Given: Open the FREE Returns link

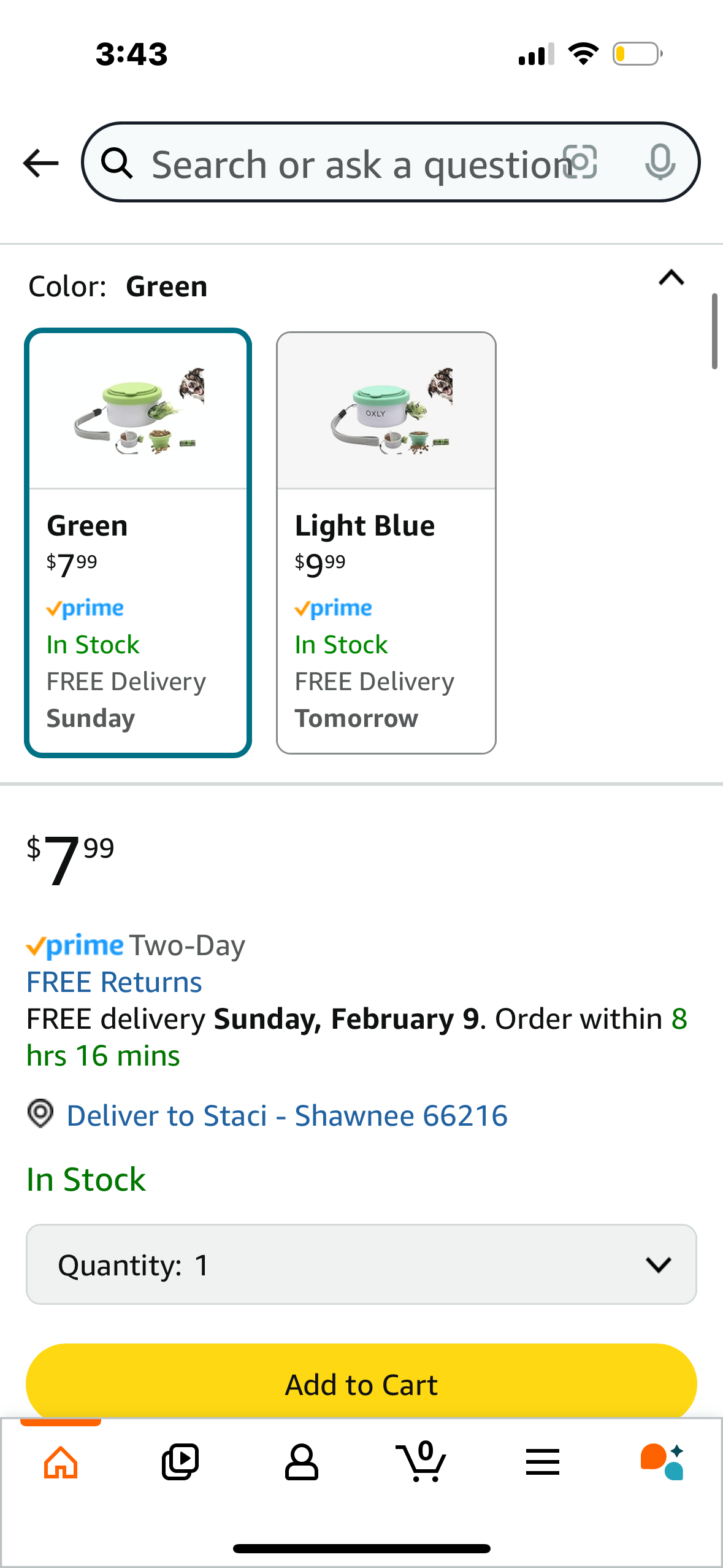Looking at the screenshot, I should (114, 982).
